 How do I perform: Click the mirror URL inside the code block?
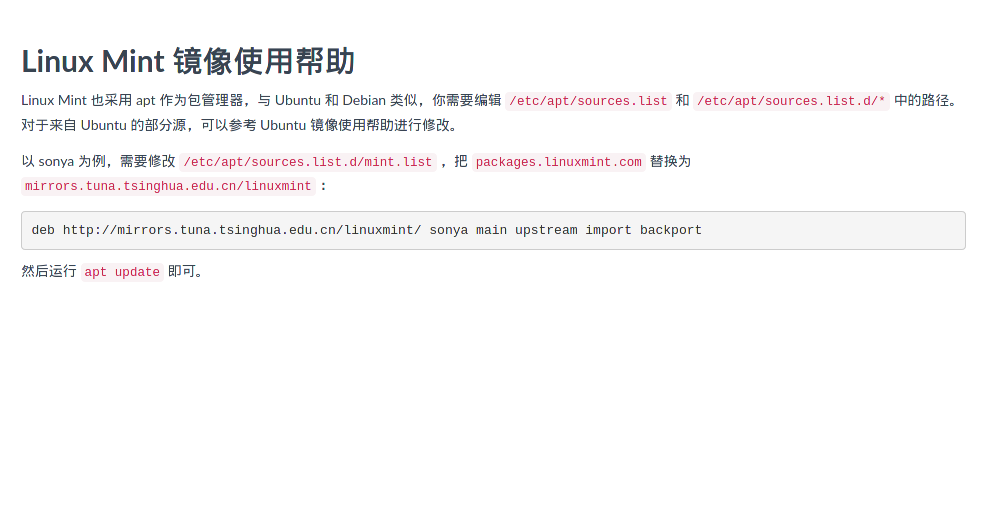point(241,230)
